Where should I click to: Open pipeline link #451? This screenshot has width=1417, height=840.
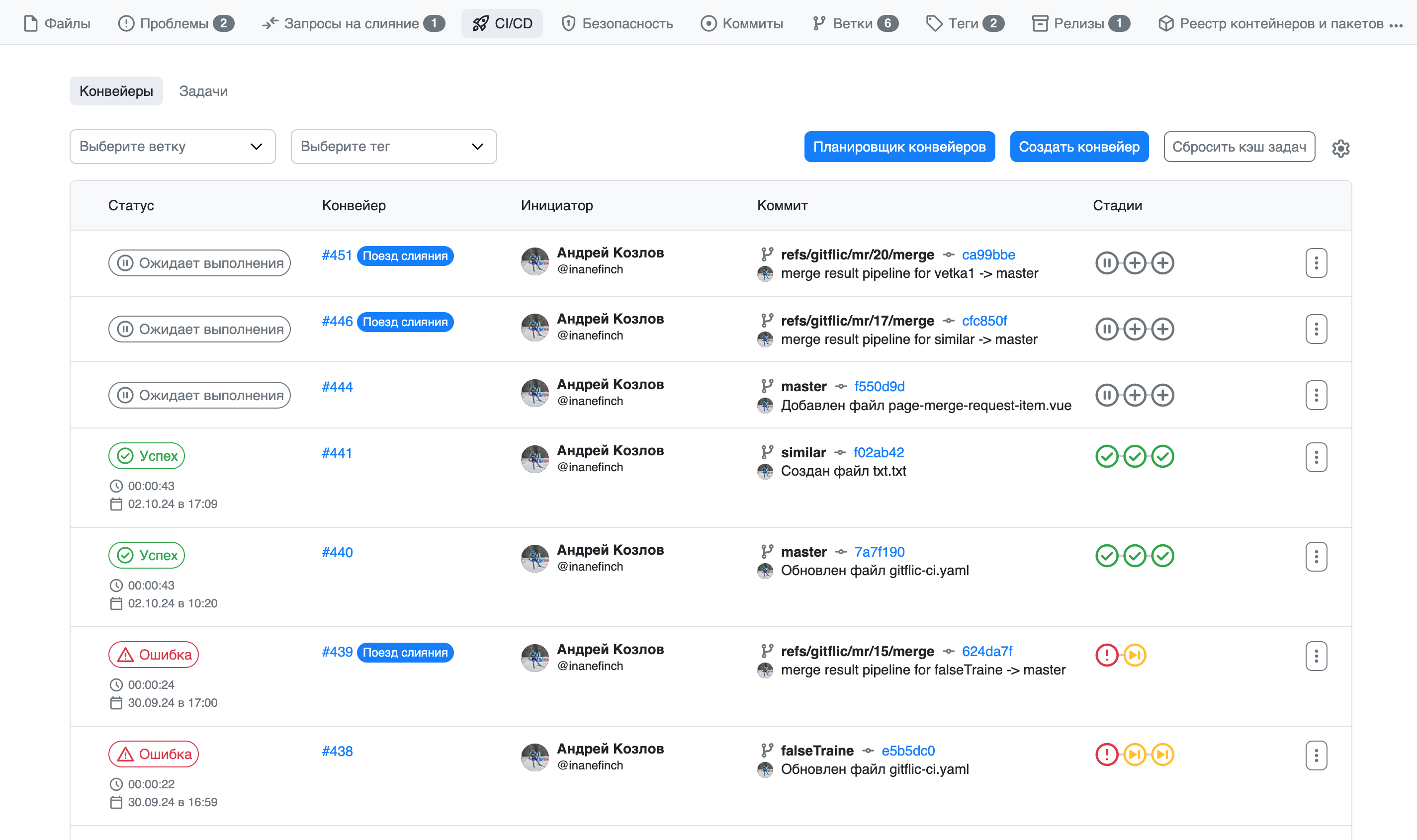337,255
